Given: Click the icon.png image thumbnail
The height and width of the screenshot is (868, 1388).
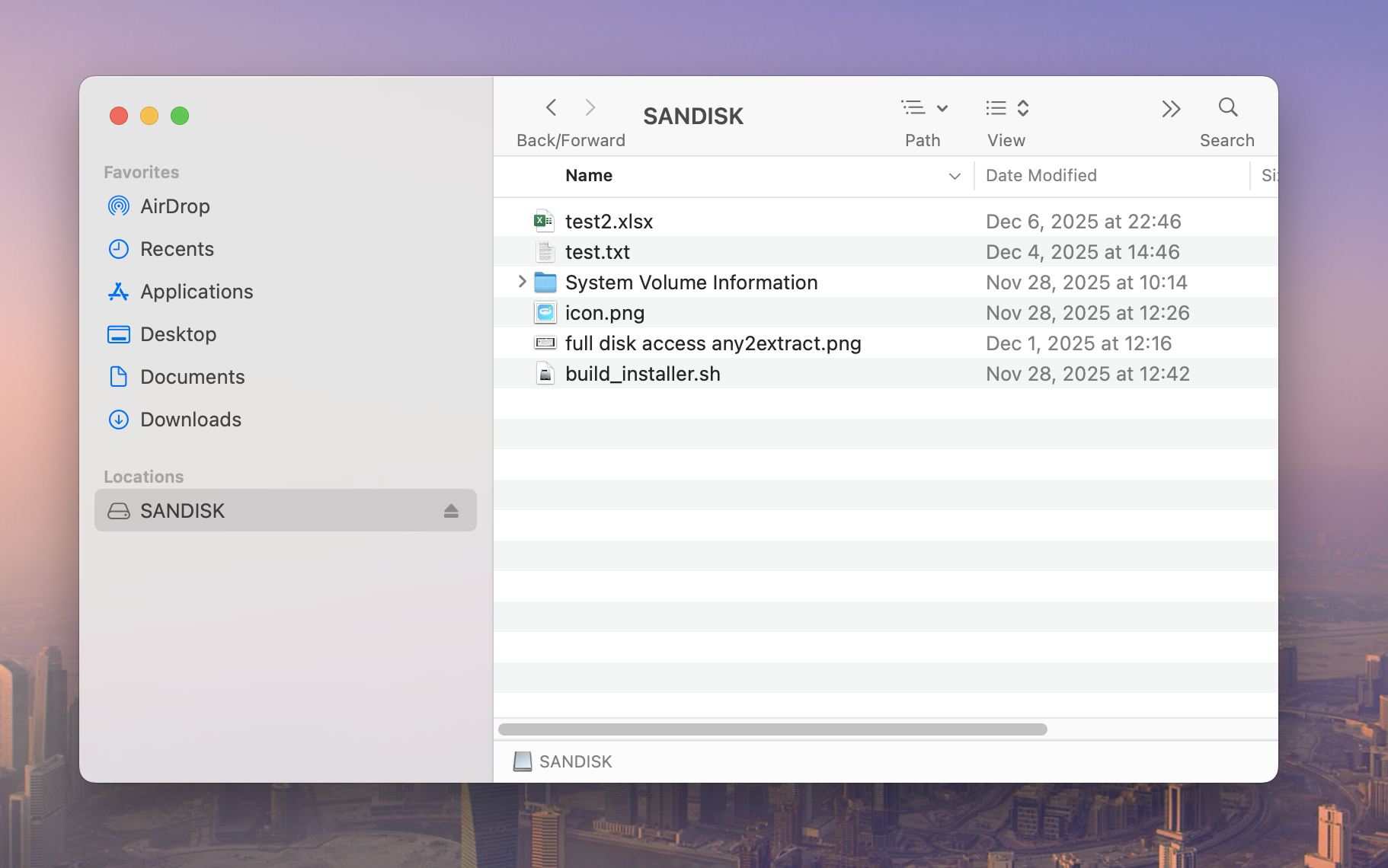Looking at the screenshot, I should [x=545, y=312].
